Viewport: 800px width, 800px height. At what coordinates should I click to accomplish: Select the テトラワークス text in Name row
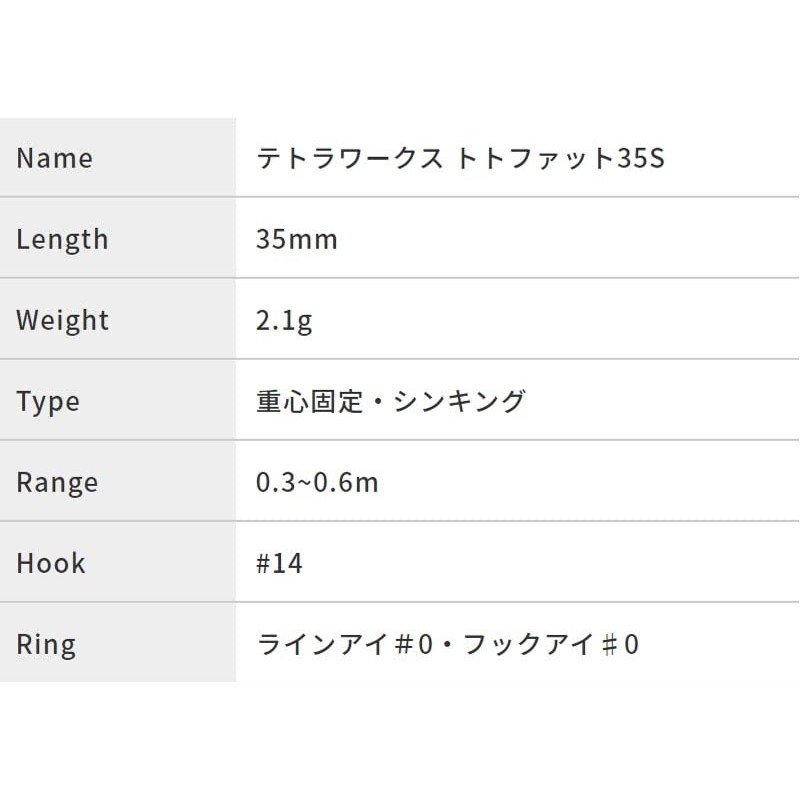(350, 158)
